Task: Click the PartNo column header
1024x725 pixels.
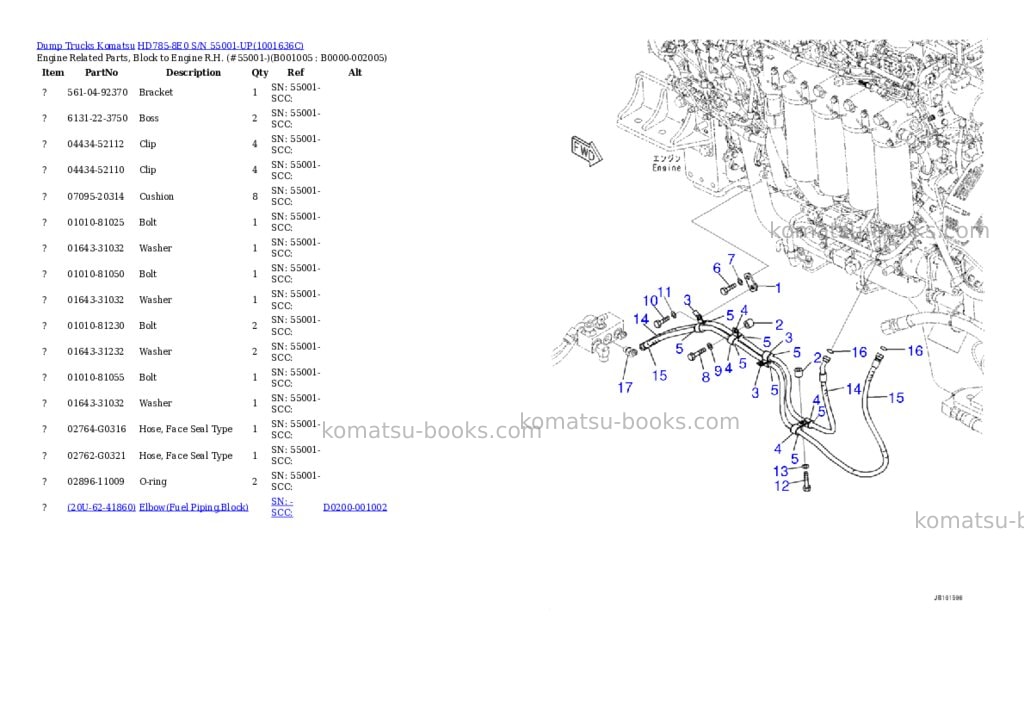Action: point(101,72)
